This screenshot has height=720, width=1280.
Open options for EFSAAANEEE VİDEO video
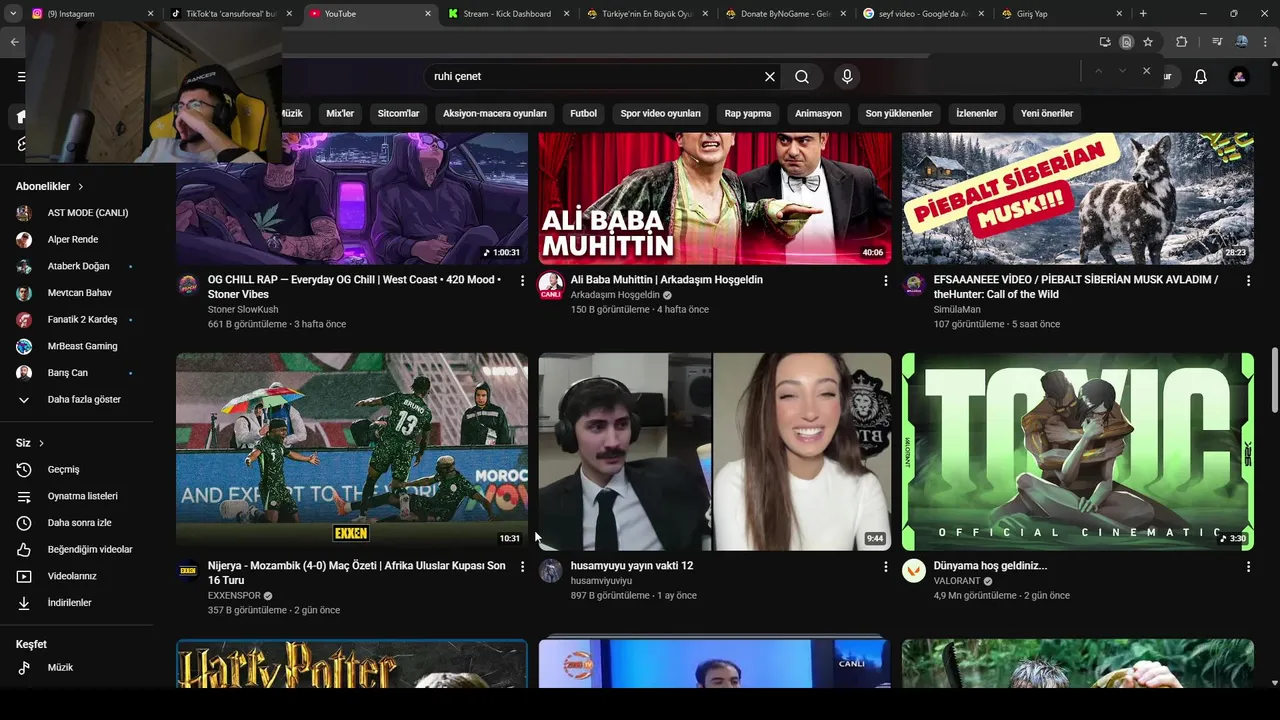tap(1248, 281)
